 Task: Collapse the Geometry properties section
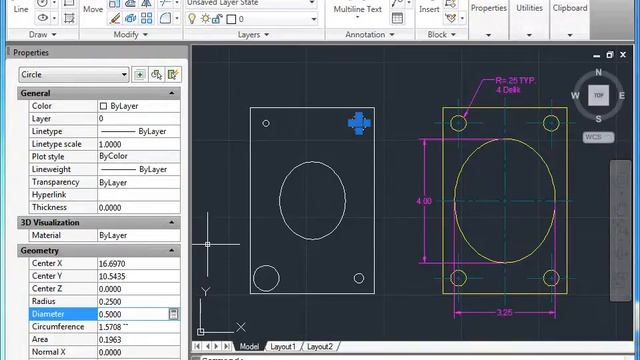click(172, 251)
